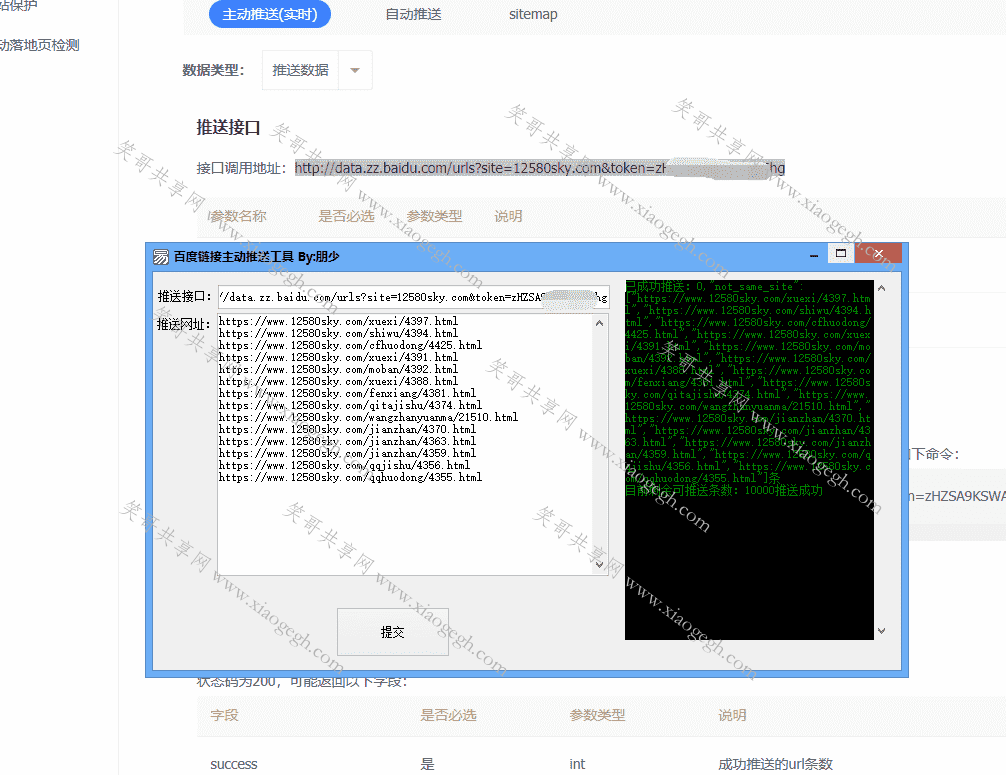Open the sitemap tab
This screenshot has height=775, width=1006.
click(533, 14)
